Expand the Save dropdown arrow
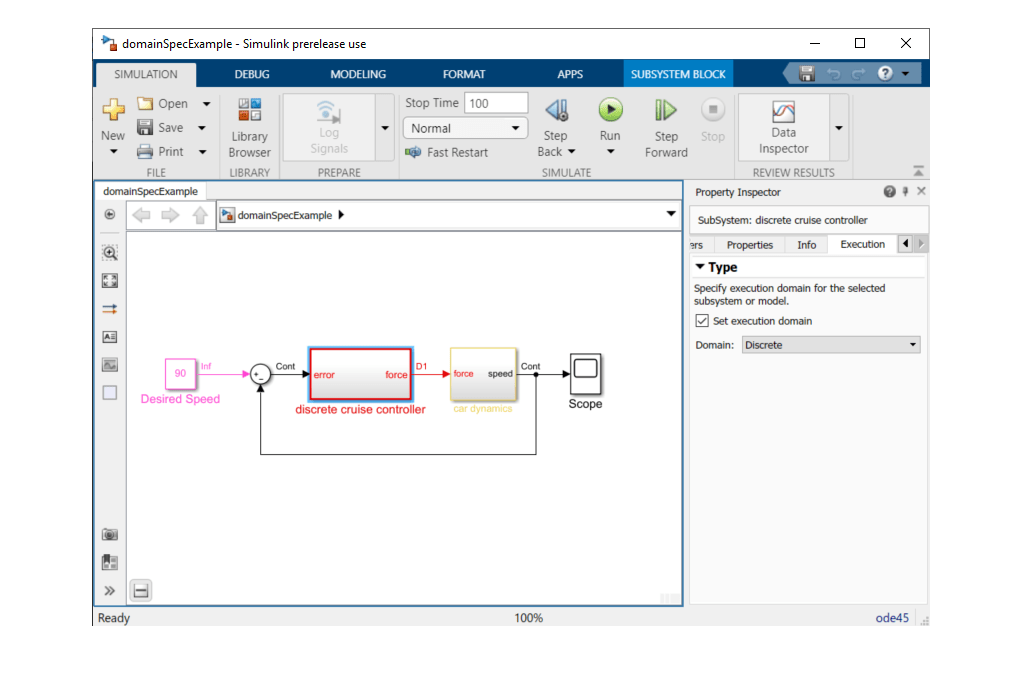Viewport: 1024px width, 689px height. pos(202,128)
